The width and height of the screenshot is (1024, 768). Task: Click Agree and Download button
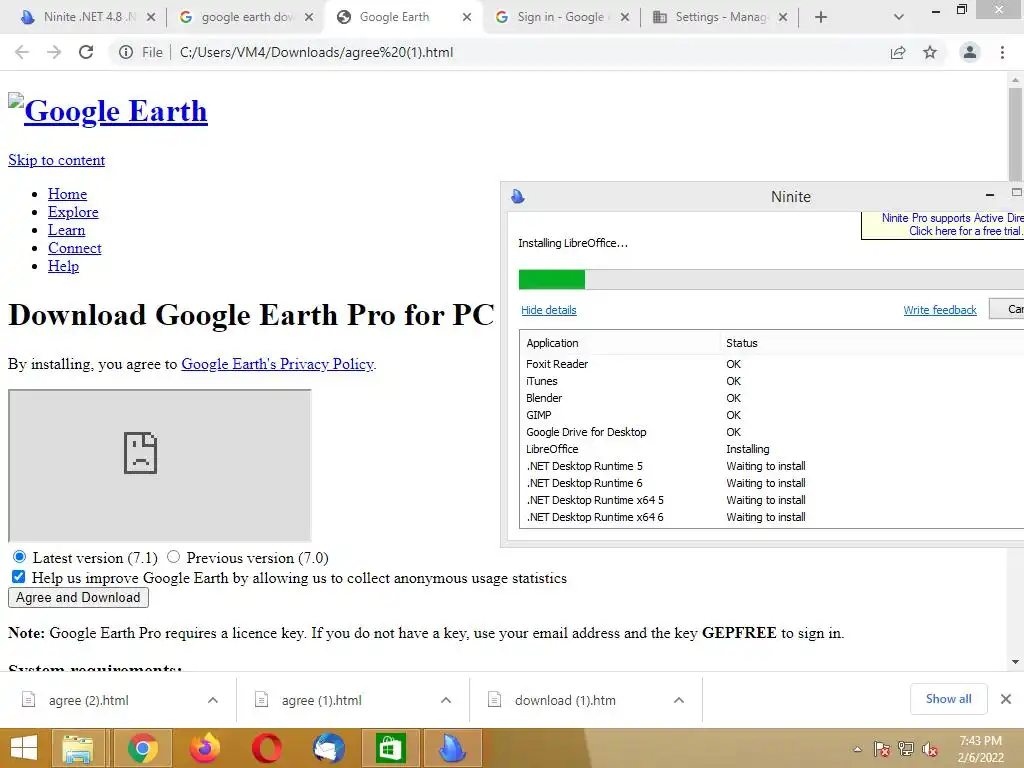coord(78,598)
